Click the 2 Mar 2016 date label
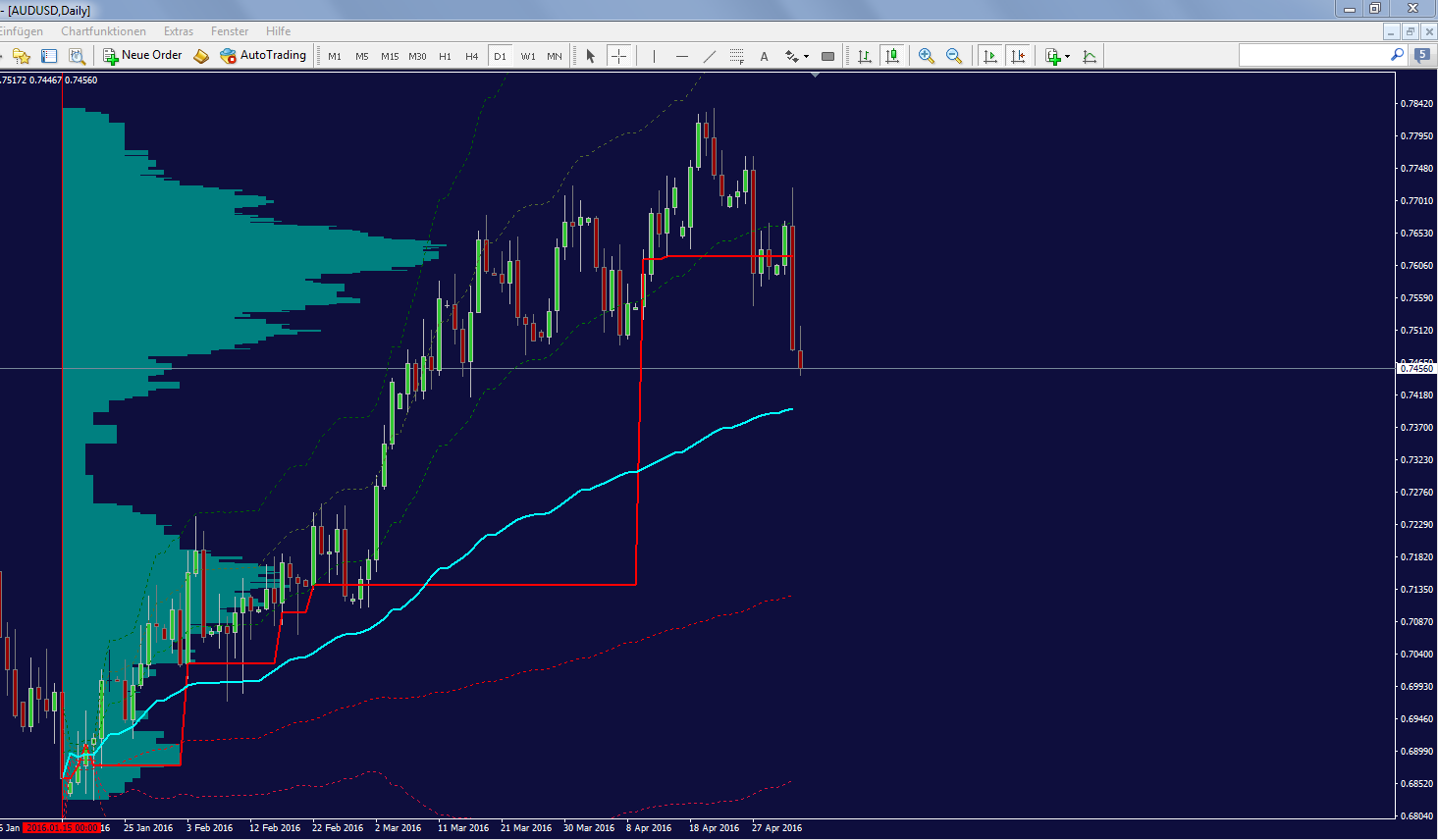Viewport: 1438px width, 840px height. (398, 828)
